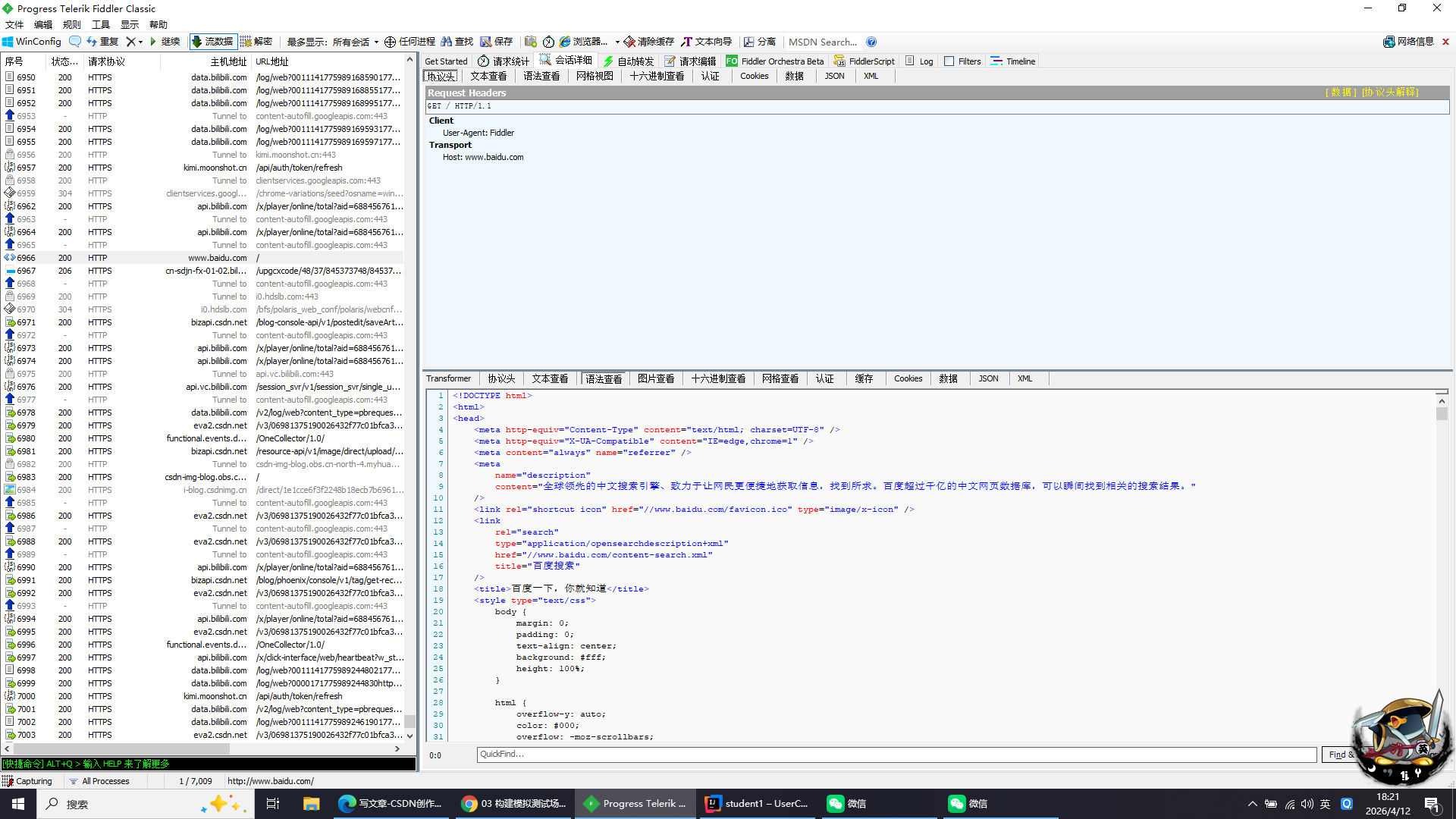The image size is (1456, 819).
Task: Select session 6967 from cn-sdjn bilibili
Action: point(205,271)
